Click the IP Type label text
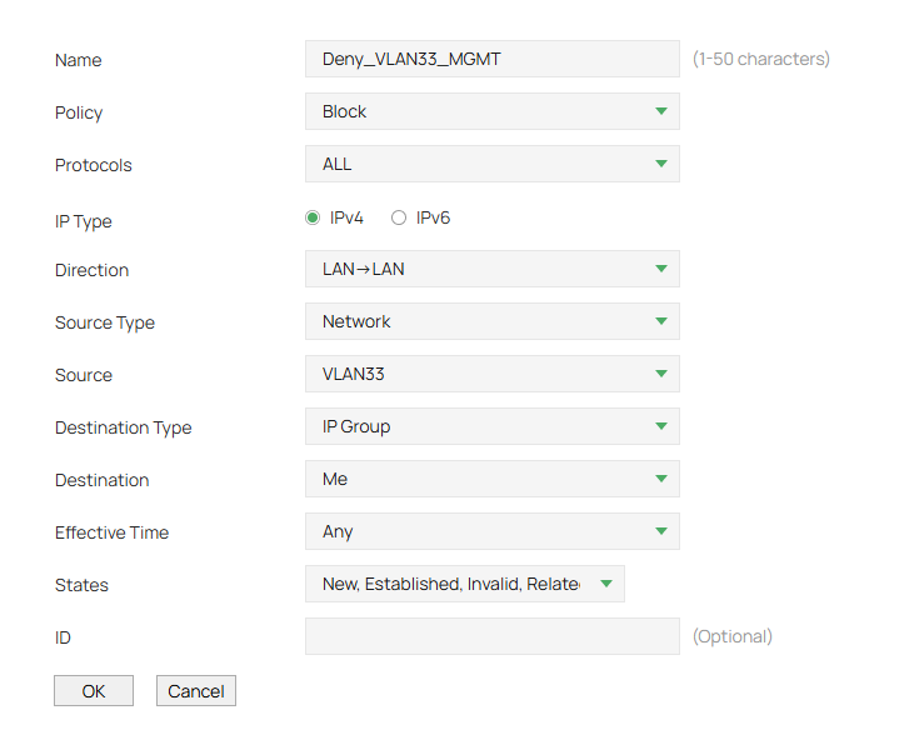 pyautogui.click(x=83, y=222)
